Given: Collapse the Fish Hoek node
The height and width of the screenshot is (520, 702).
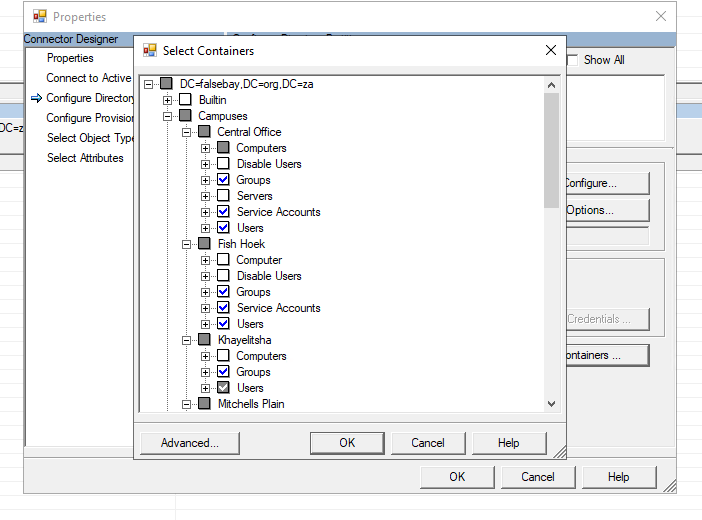Looking at the screenshot, I should click(x=187, y=244).
